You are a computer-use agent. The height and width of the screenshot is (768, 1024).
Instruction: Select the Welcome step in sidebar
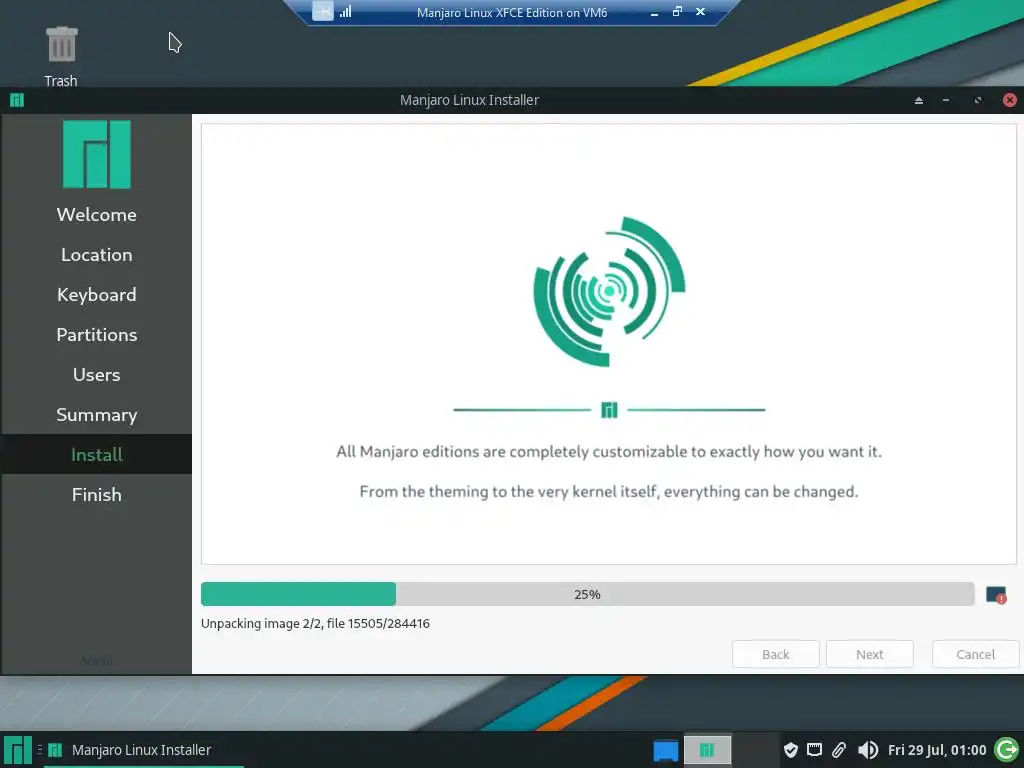click(x=97, y=214)
